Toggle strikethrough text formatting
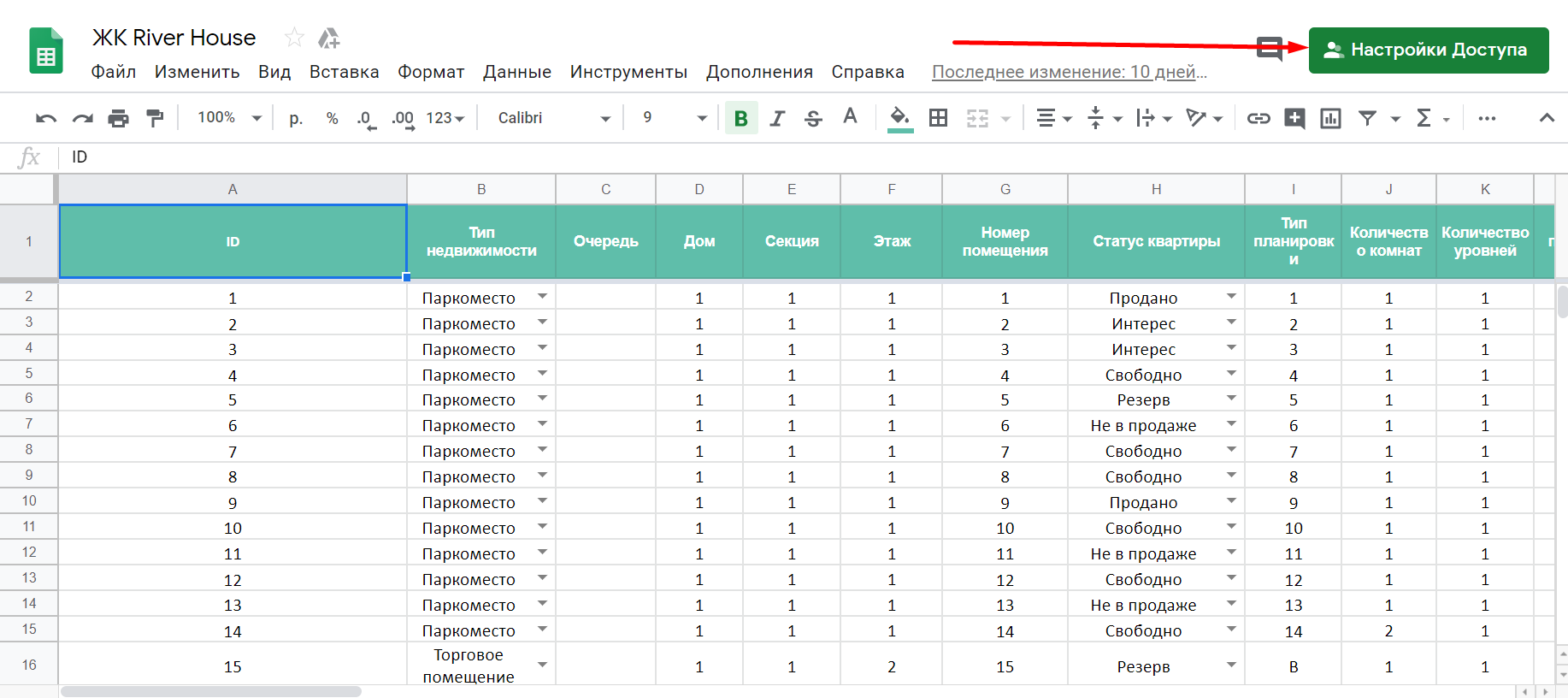The height and width of the screenshot is (698, 1568). tap(813, 118)
